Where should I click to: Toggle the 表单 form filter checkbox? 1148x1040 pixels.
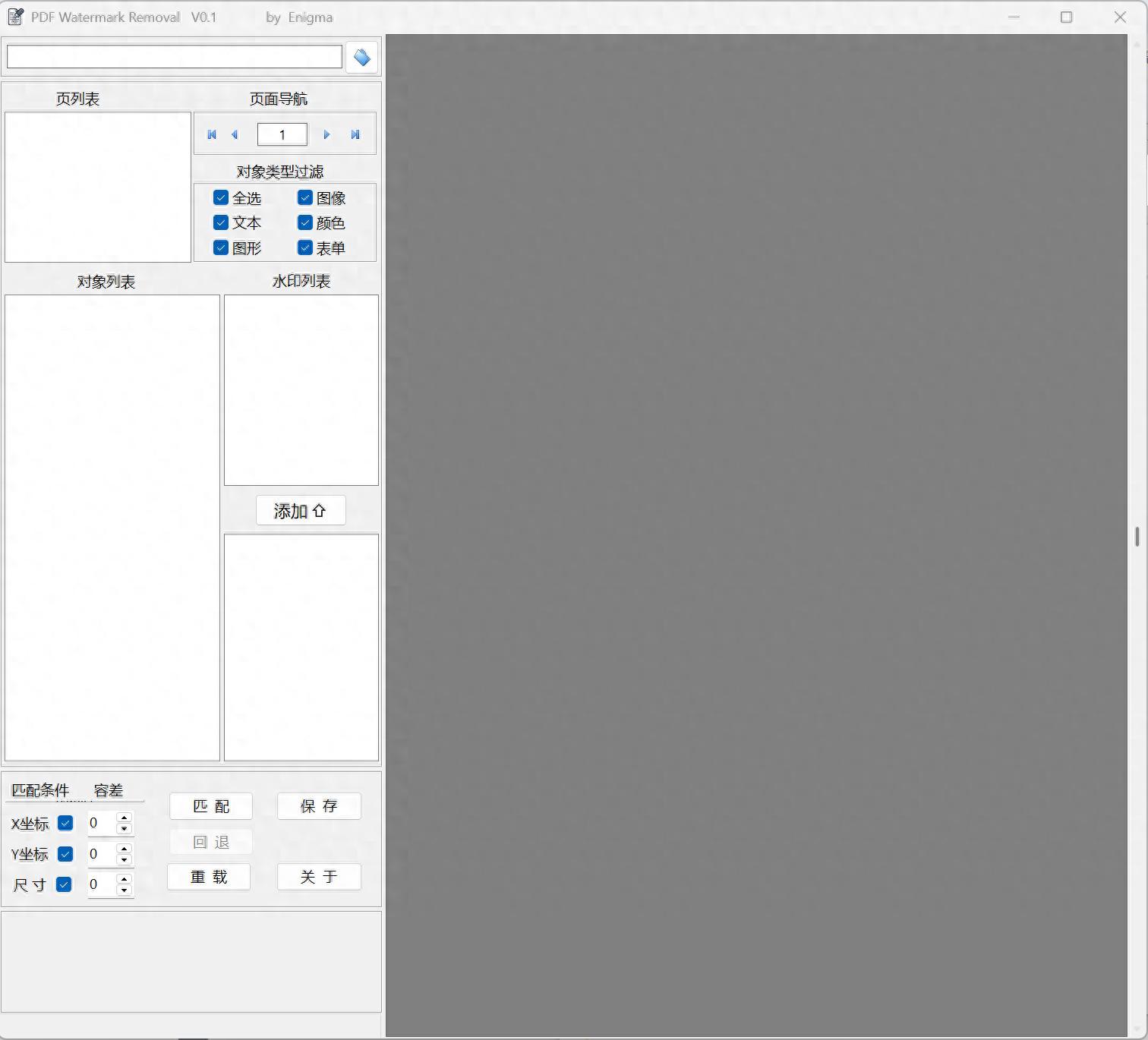tap(305, 247)
